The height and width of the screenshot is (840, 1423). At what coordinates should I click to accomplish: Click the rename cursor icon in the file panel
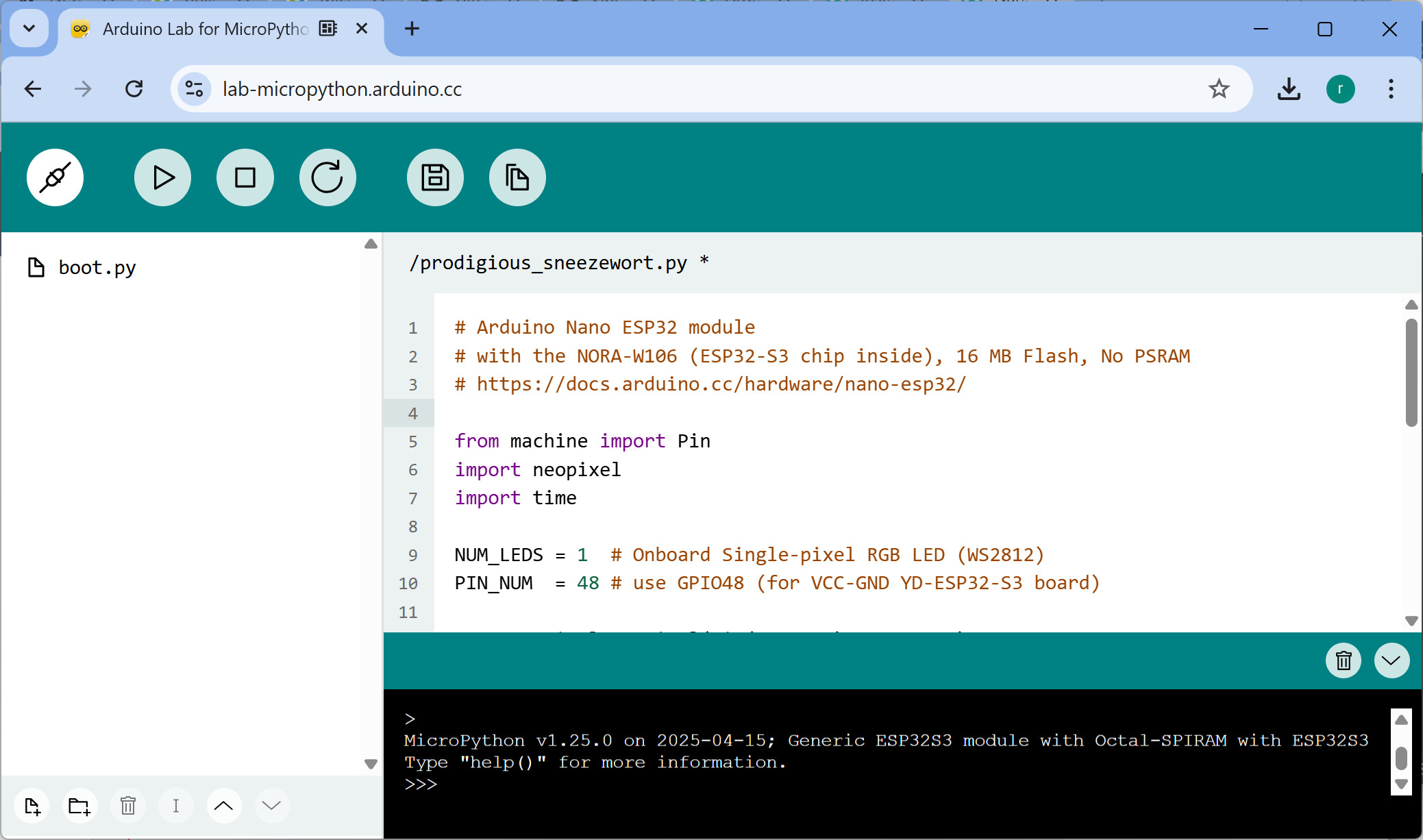[176, 806]
